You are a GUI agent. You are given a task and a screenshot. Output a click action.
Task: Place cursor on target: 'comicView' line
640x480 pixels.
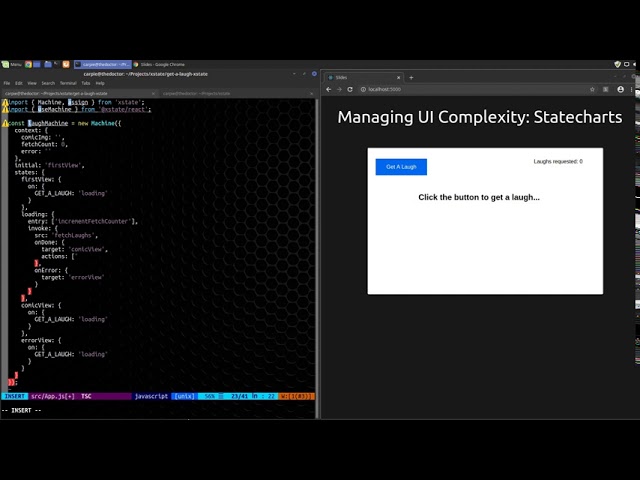click(74, 249)
